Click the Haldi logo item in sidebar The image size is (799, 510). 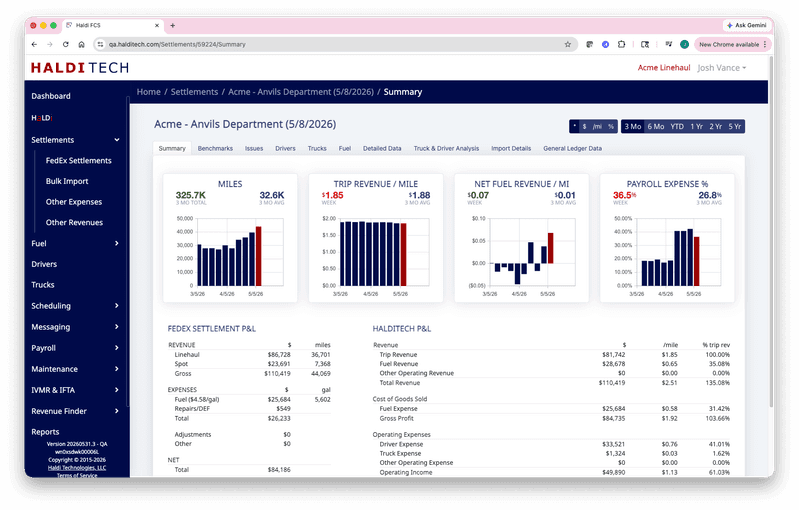42,118
